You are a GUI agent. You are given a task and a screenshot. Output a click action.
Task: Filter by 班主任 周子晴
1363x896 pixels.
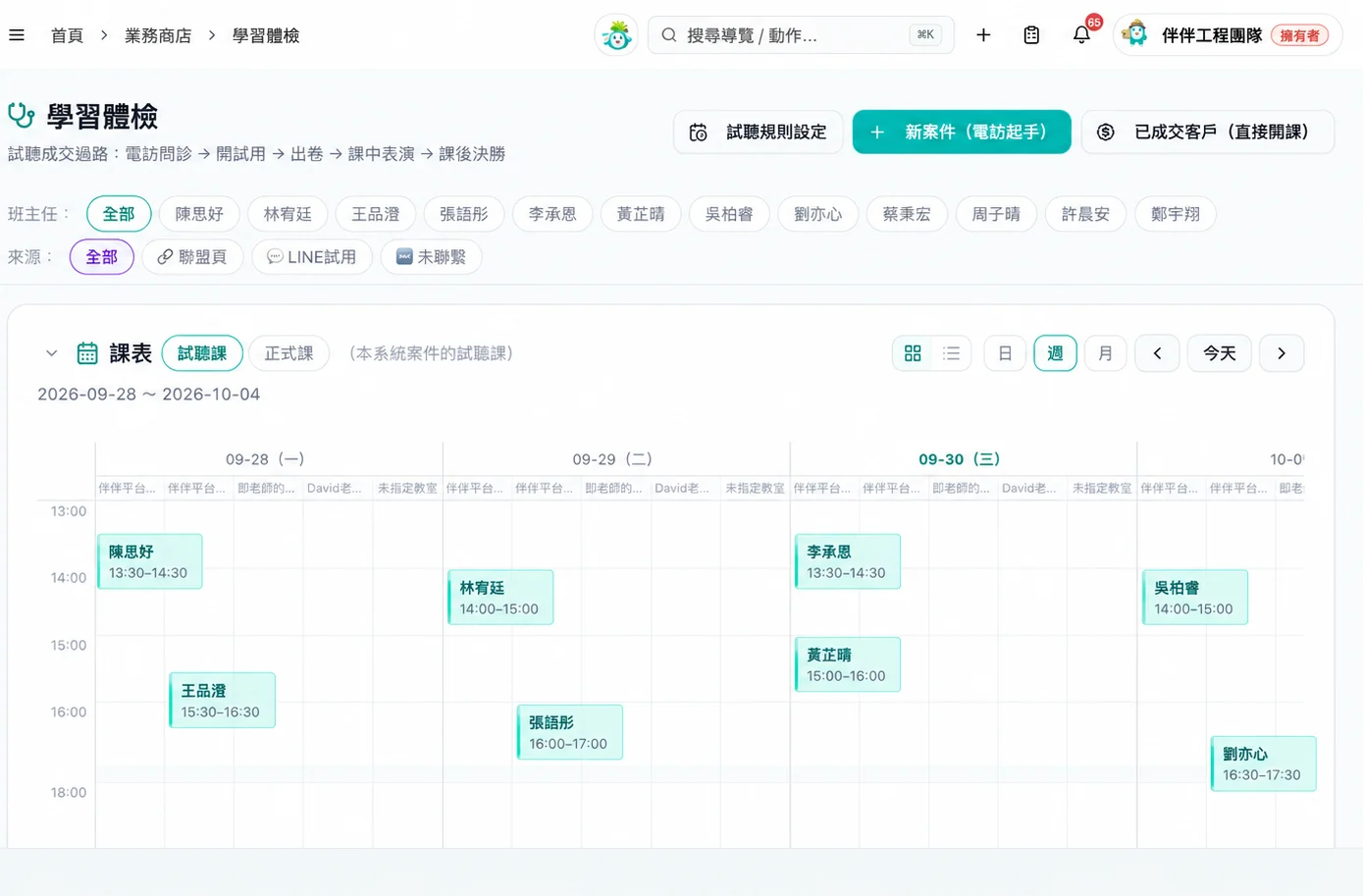996,214
